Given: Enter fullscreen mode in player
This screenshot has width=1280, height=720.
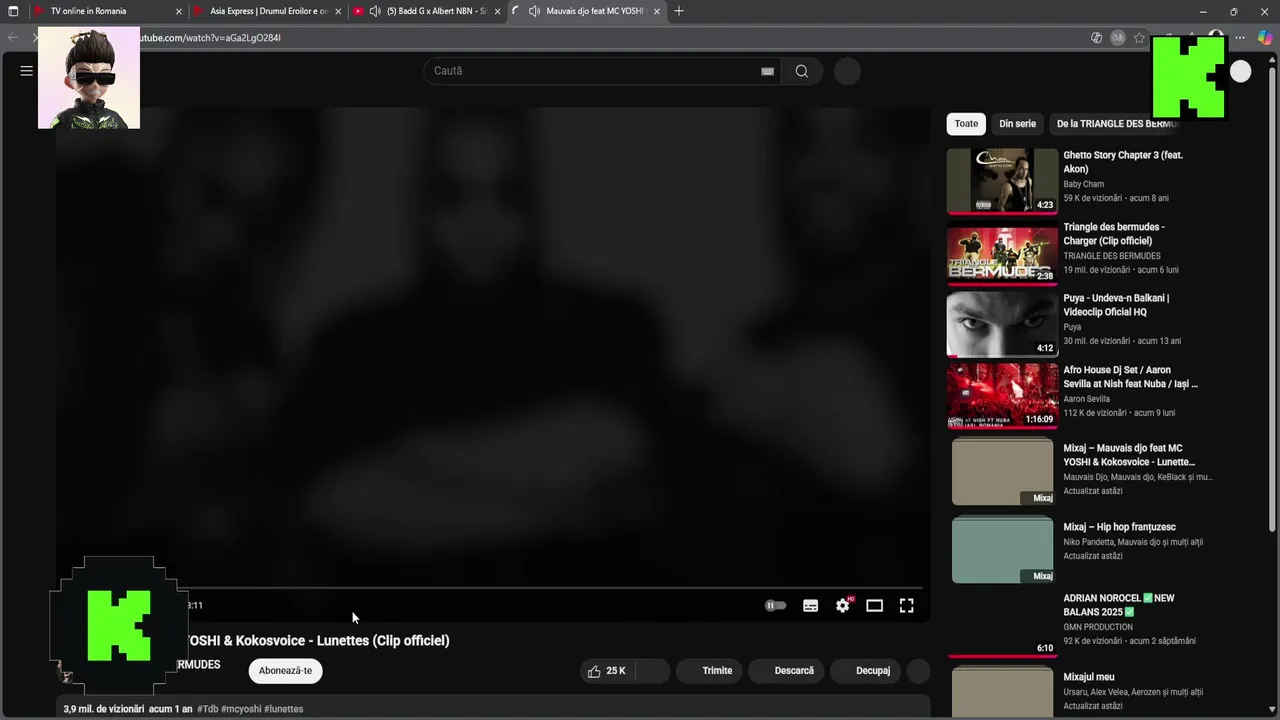Looking at the screenshot, I should tap(906, 605).
